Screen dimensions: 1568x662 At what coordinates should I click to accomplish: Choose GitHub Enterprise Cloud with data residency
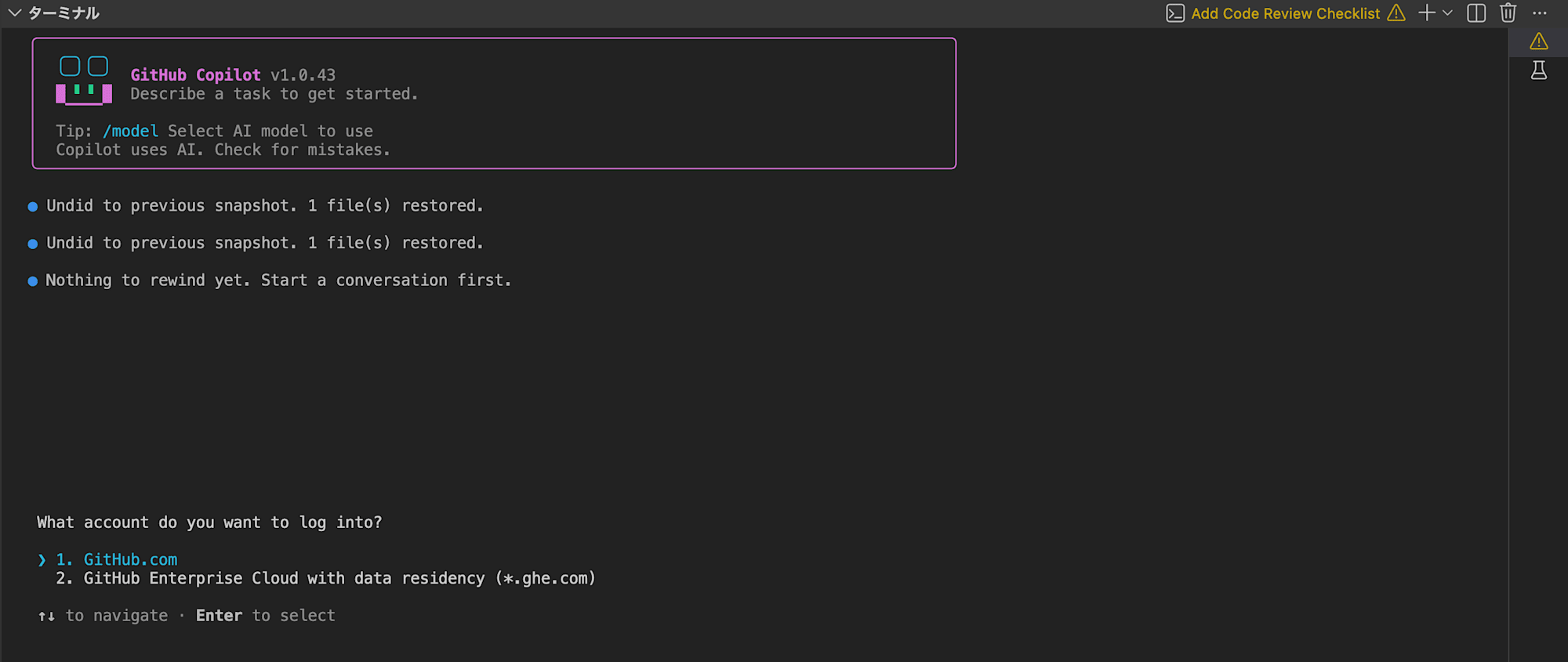pyautogui.click(x=325, y=578)
